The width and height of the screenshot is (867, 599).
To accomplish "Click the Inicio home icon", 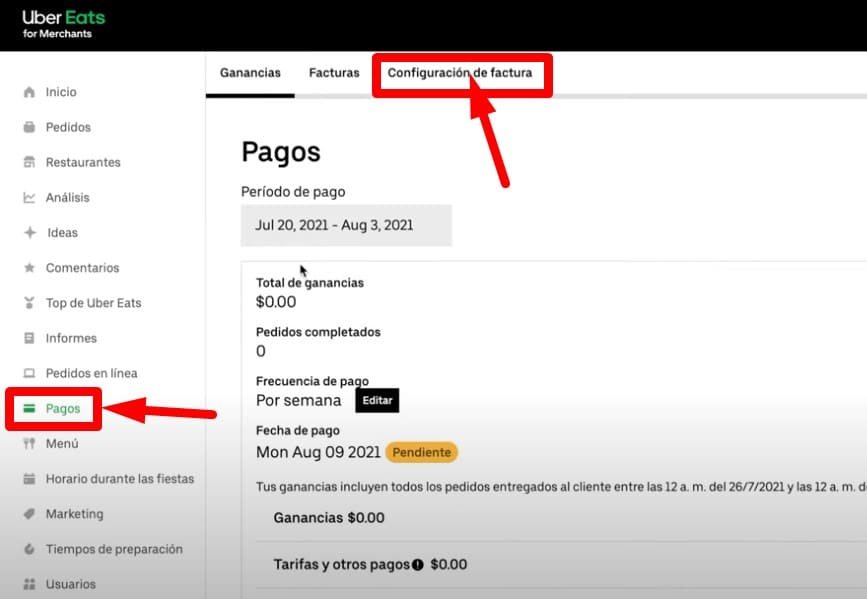I will click(x=29, y=92).
